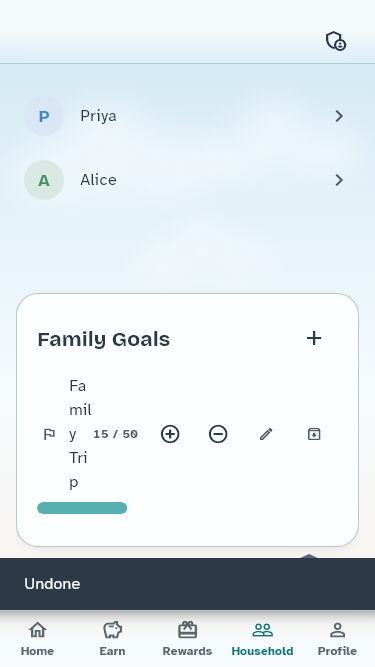Viewport: 375px width, 667px height.
Task: Dismiss the Undone snackbar message
Action: coord(188,584)
